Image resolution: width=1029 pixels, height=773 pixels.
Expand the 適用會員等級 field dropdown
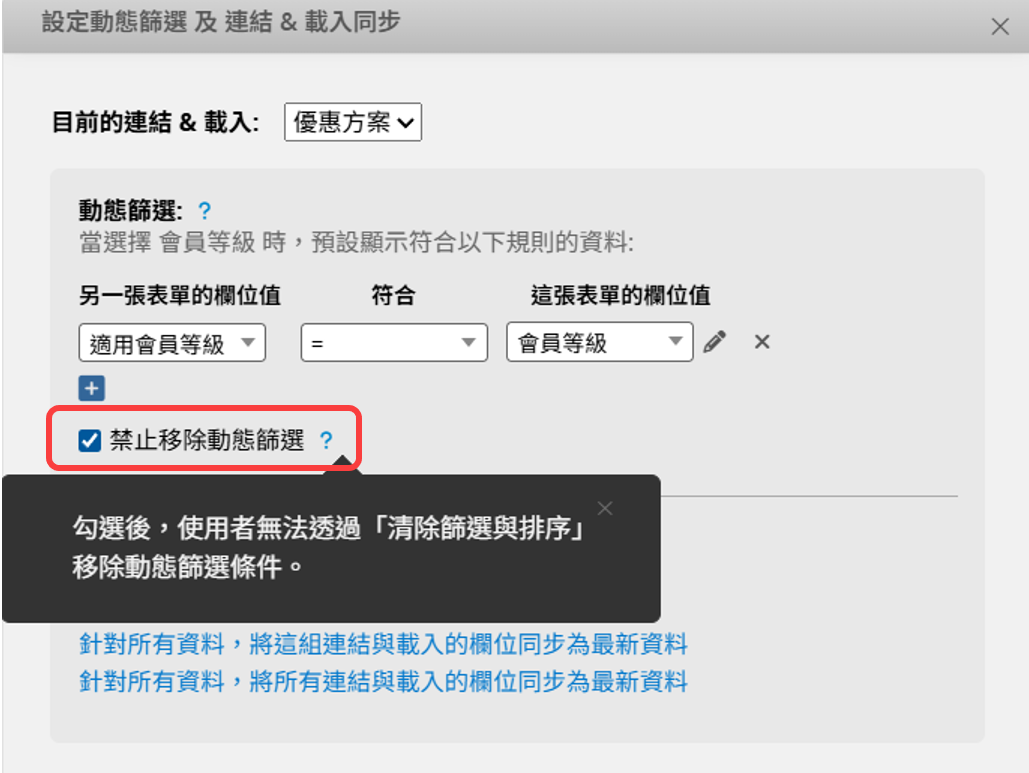[x=172, y=343]
